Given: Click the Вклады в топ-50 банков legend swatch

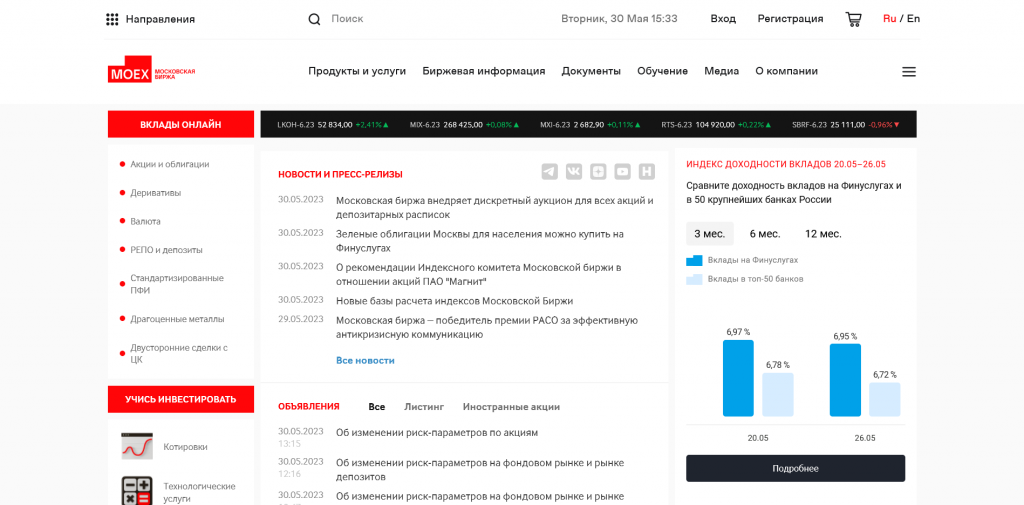Looking at the screenshot, I should click(694, 279).
